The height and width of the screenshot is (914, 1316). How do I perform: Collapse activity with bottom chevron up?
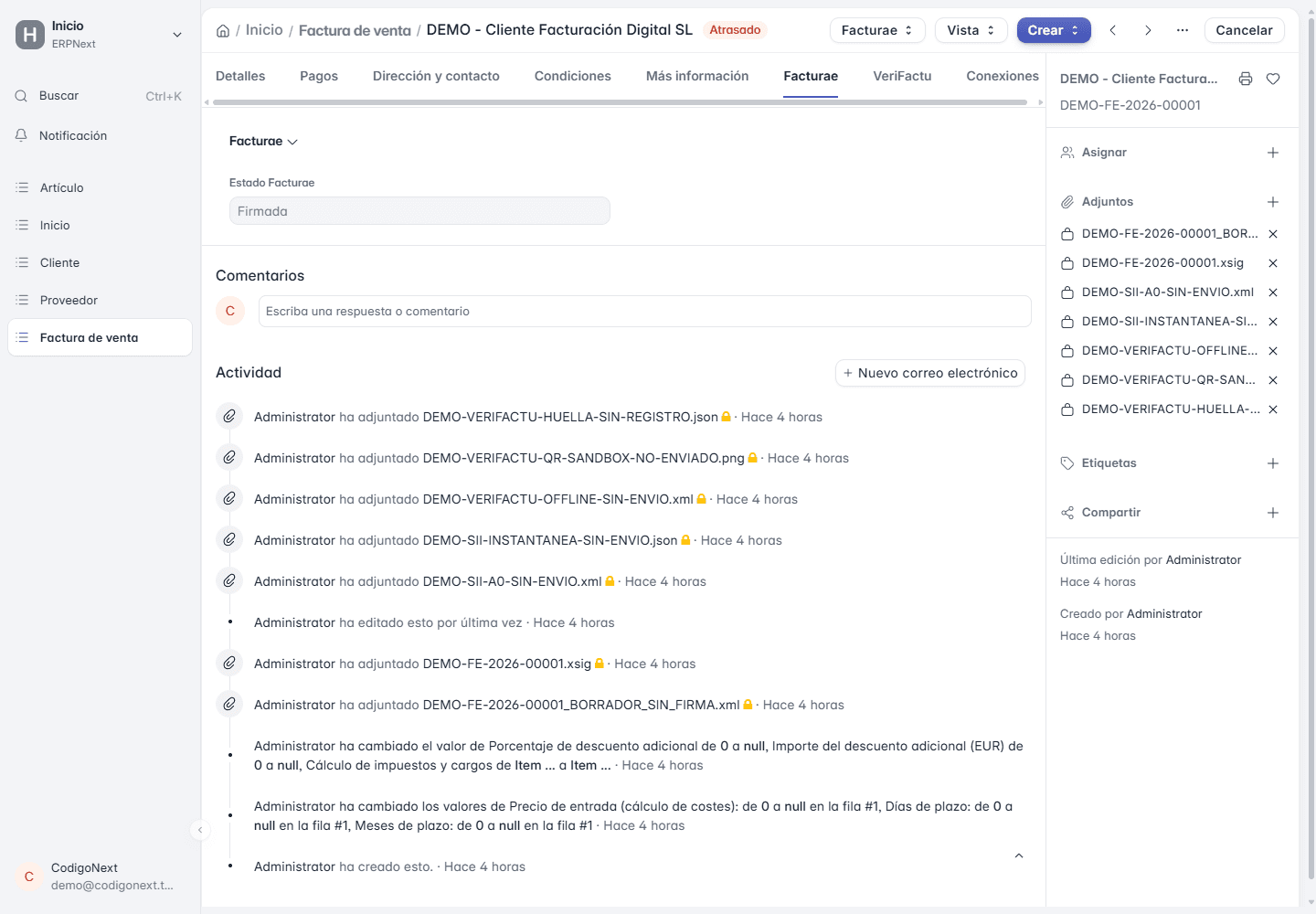click(x=1019, y=856)
